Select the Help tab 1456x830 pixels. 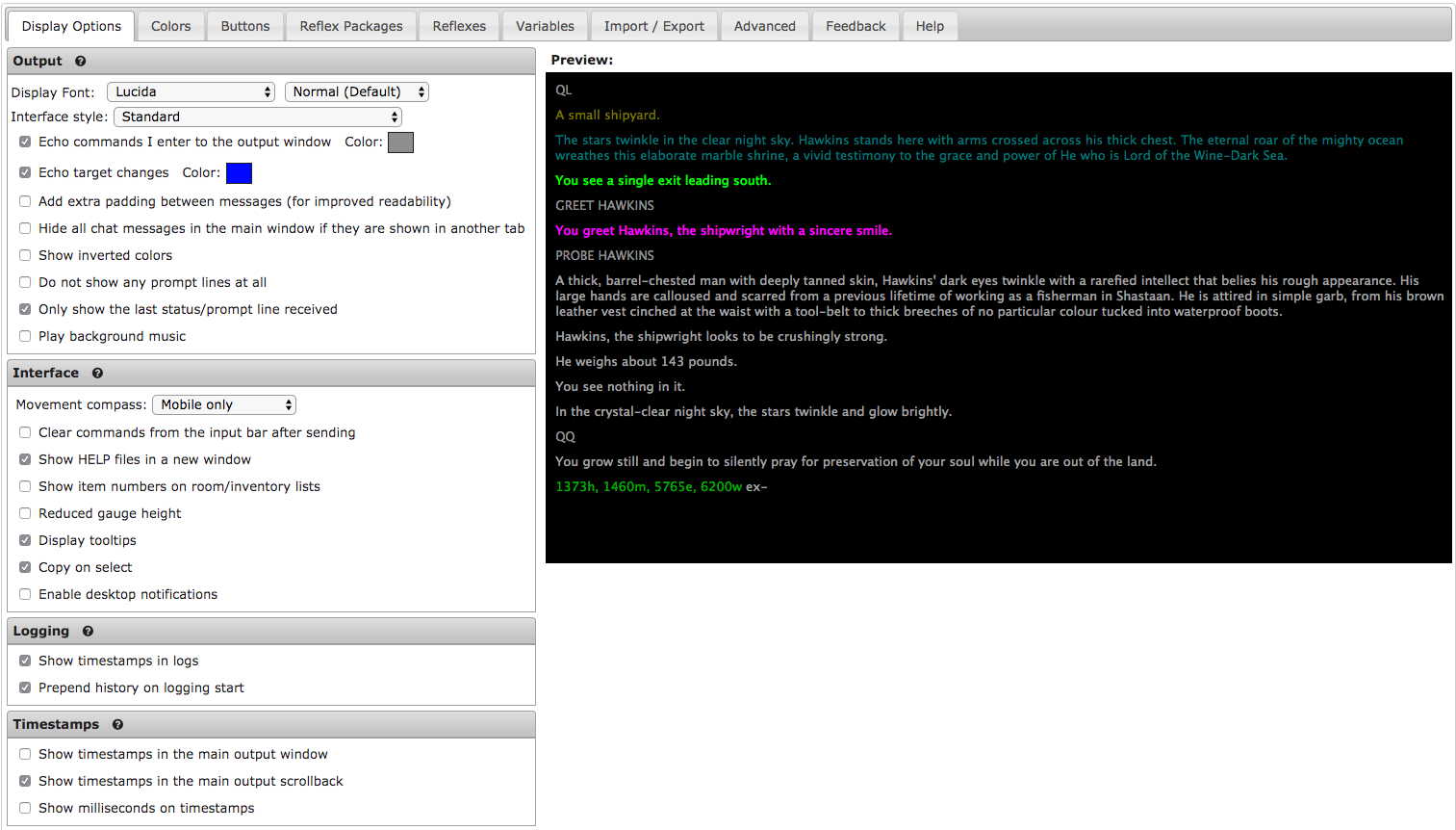929,26
